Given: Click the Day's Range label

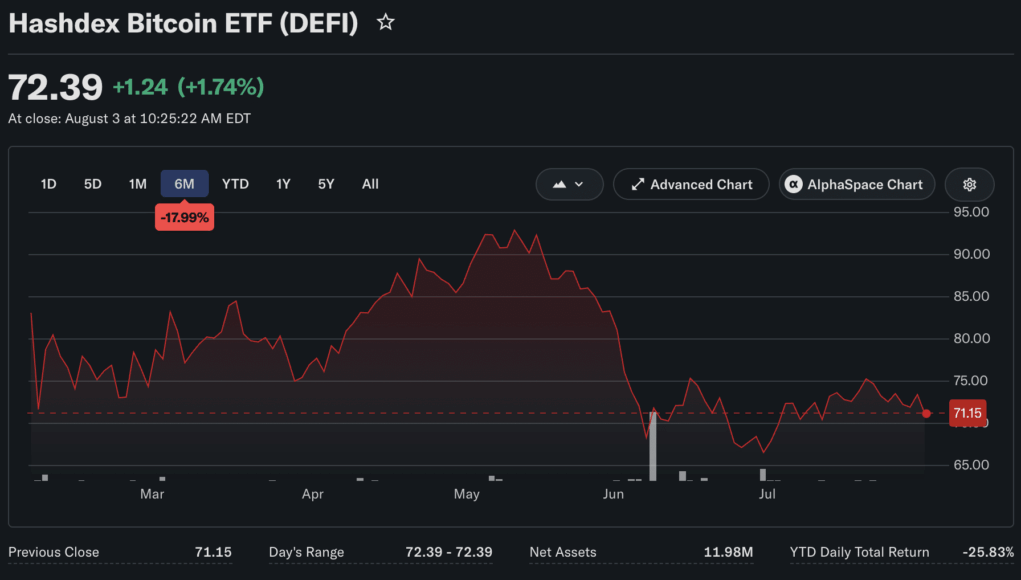Looking at the screenshot, I should [x=306, y=552].
